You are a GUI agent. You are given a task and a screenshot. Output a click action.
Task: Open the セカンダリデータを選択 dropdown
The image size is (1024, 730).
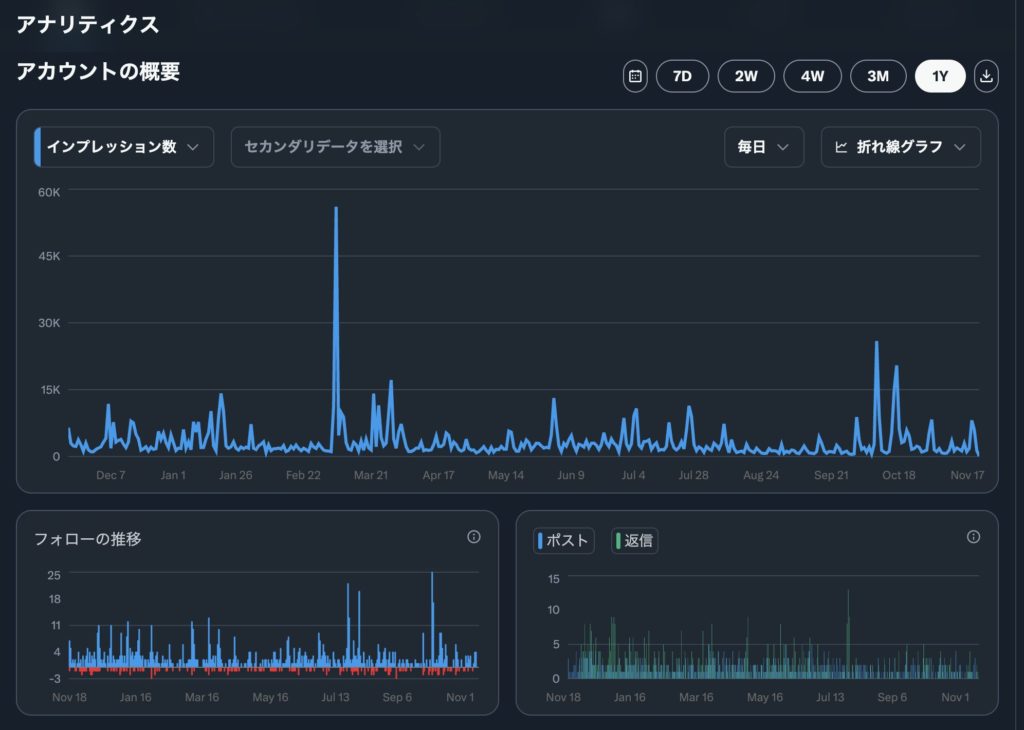[335, 147]
